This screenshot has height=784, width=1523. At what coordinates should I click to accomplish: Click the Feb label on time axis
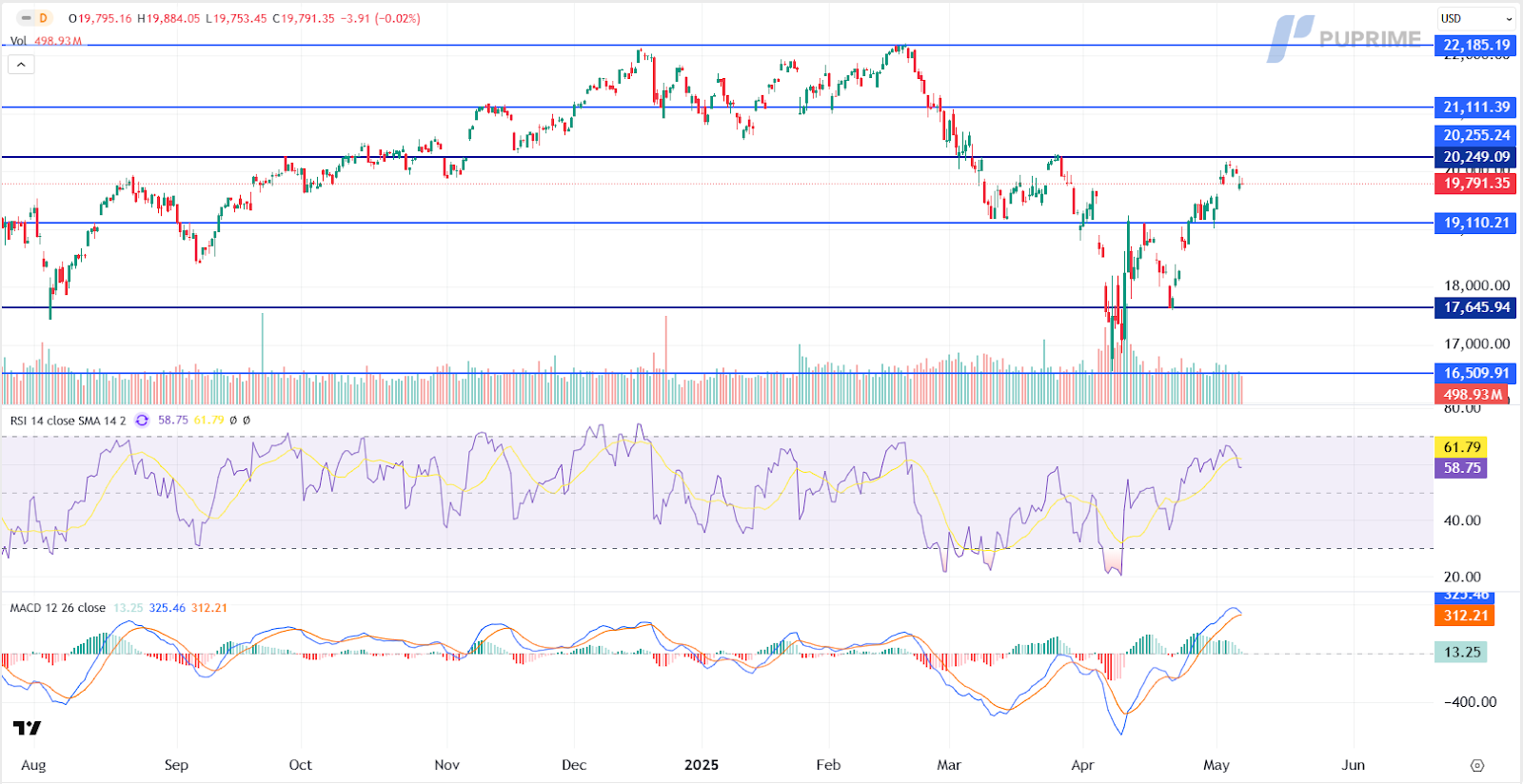828,765
